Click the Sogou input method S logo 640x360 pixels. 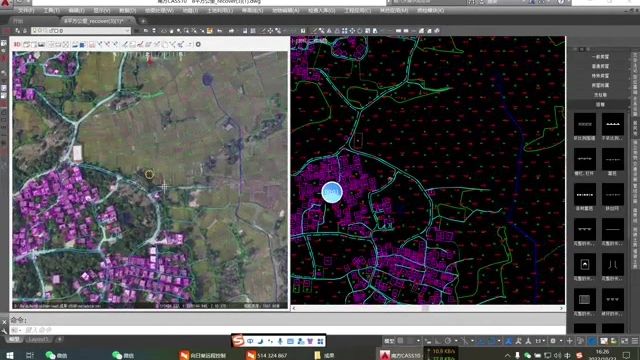(x=238, y=340)
